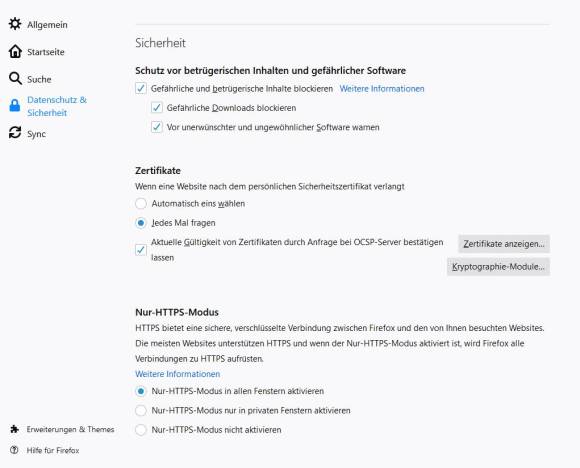Image resolution: width=580 pixels, height=468 pixels.
Task: Disable OCSP-Server certificate validation checkbox
Action: [x=141, y=250]
